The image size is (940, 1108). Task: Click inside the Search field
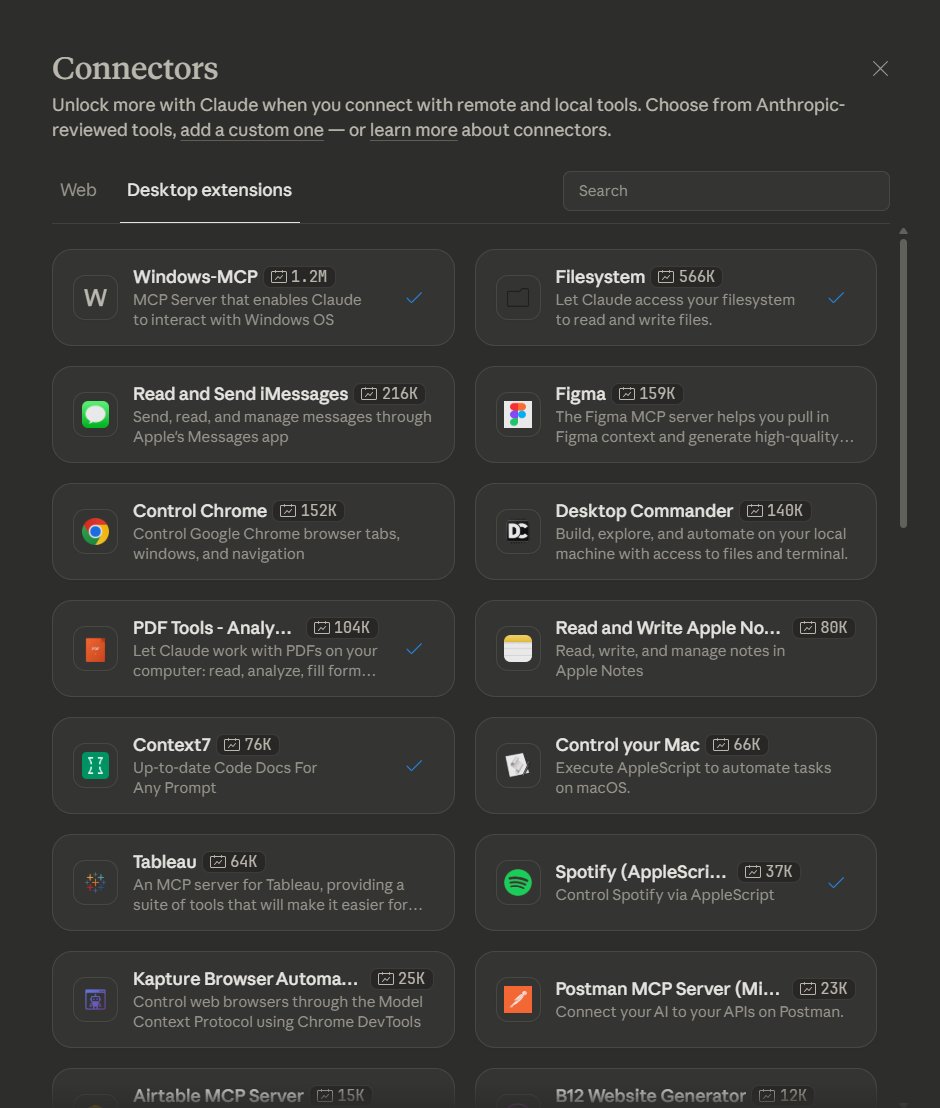point(725,190)
